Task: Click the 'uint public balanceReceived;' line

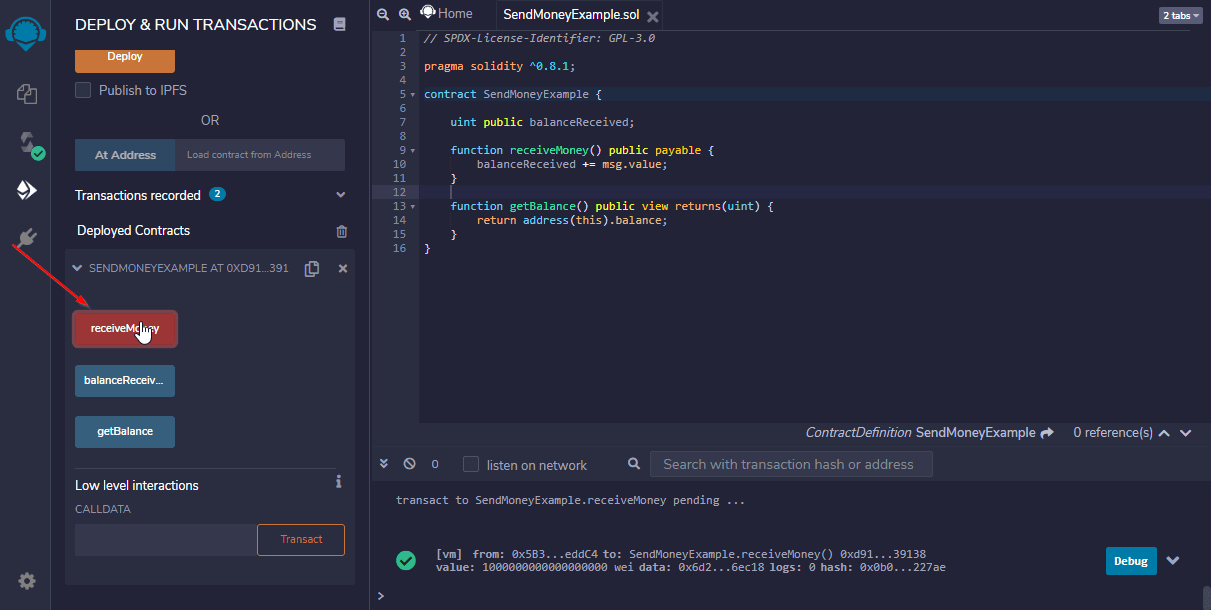Action: point(543,122)
